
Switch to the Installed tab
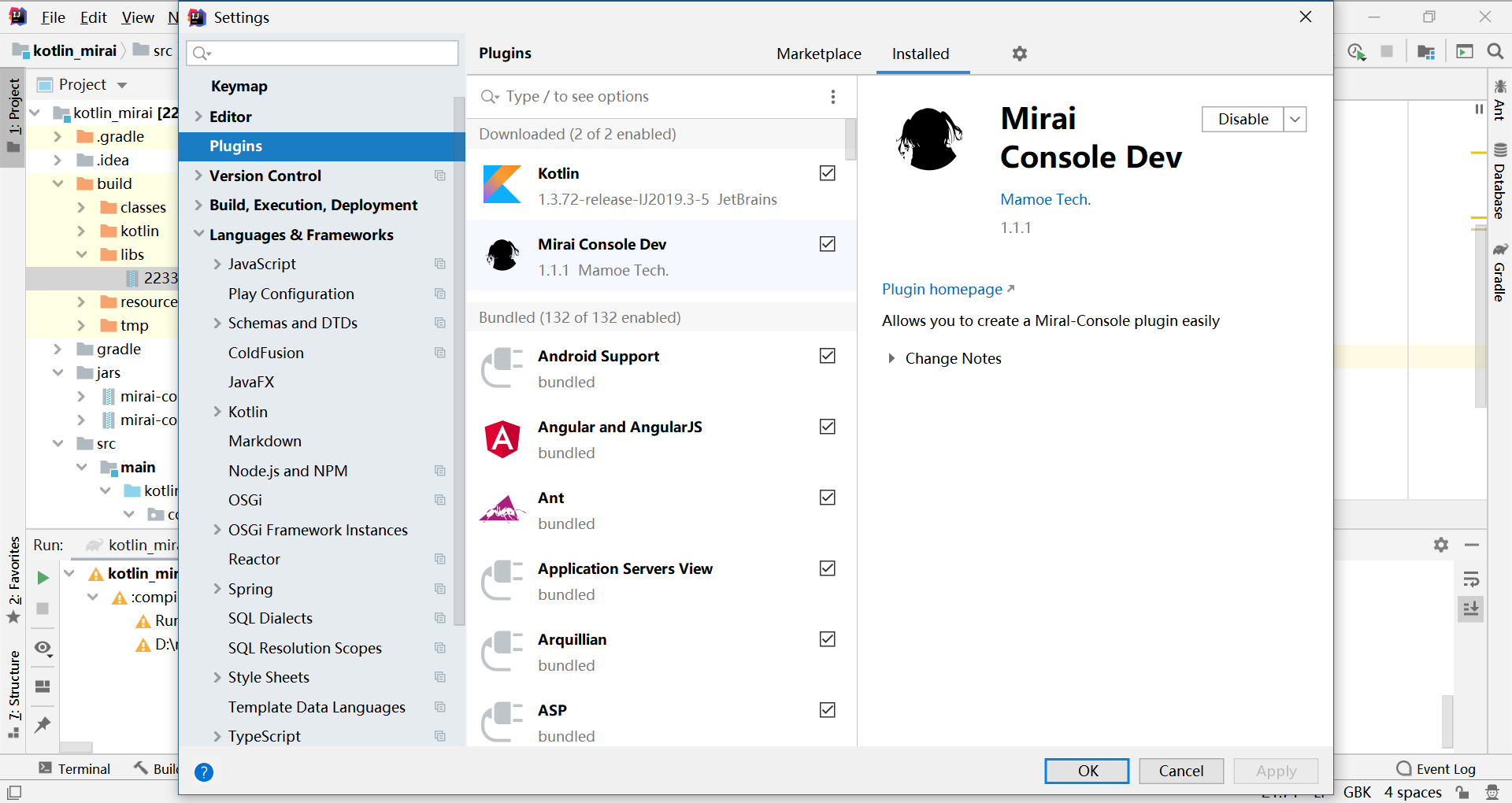pos(921,54)
